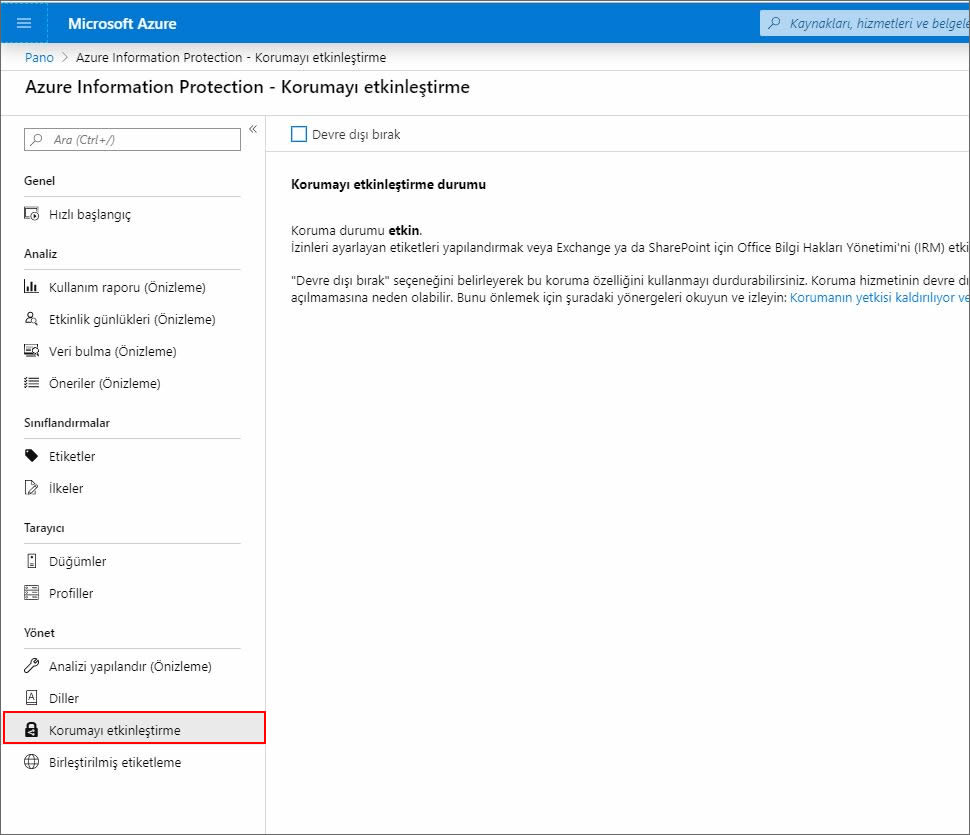Click the Genel section heading
Image resolution: width=970 pixels, height=835 pixels.
[x=40, y=181]
